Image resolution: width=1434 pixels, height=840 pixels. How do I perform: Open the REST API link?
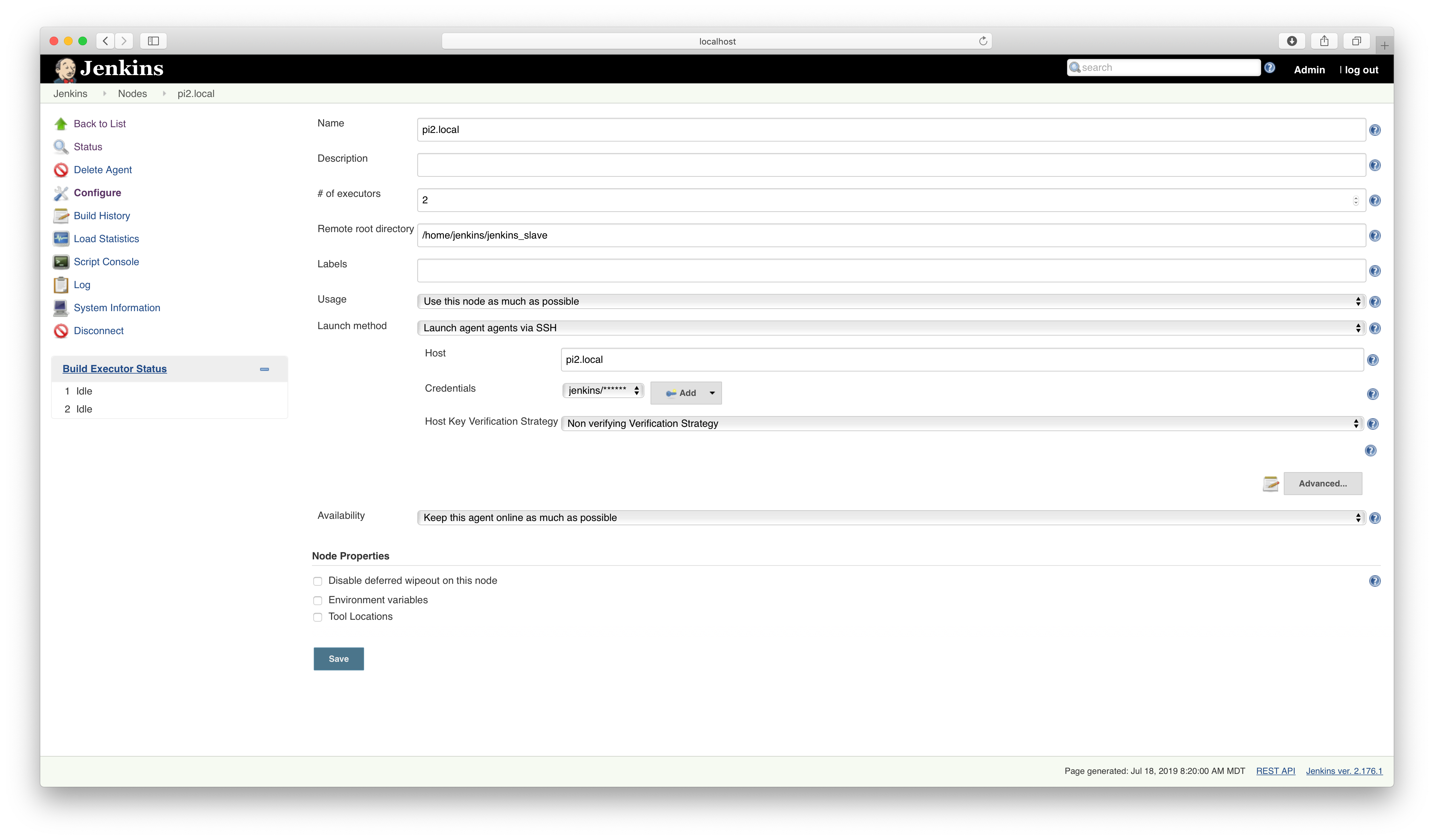coord(1275,771)
